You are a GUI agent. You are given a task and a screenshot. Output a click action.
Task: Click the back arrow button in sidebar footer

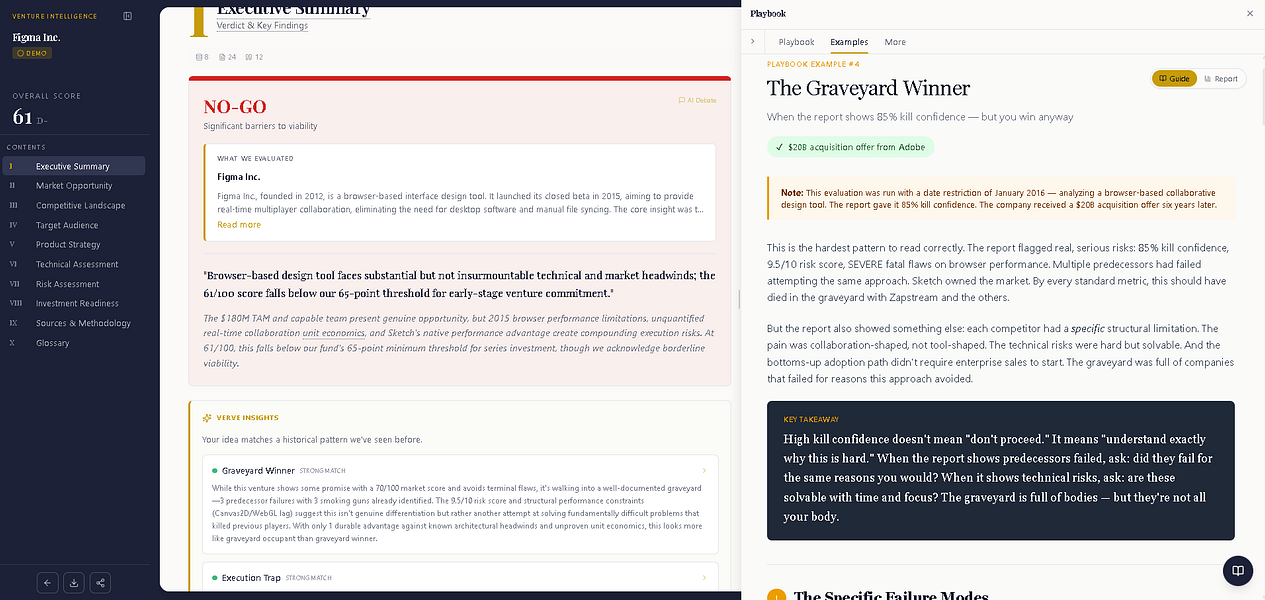point(47,582)
